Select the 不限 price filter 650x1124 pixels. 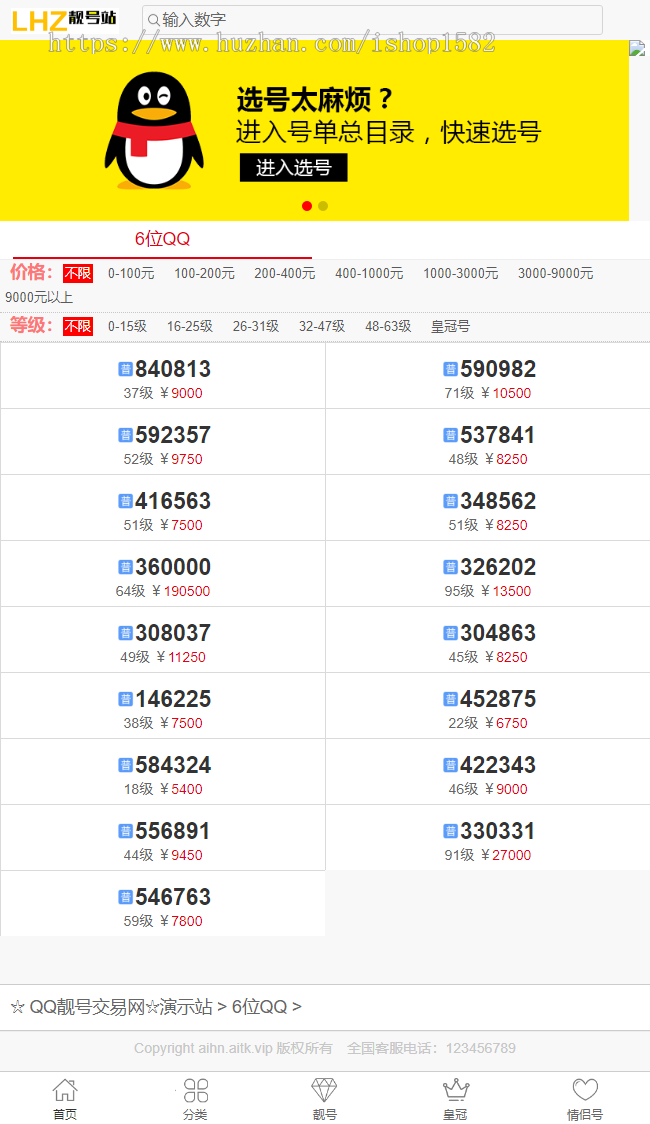point(78,273)
